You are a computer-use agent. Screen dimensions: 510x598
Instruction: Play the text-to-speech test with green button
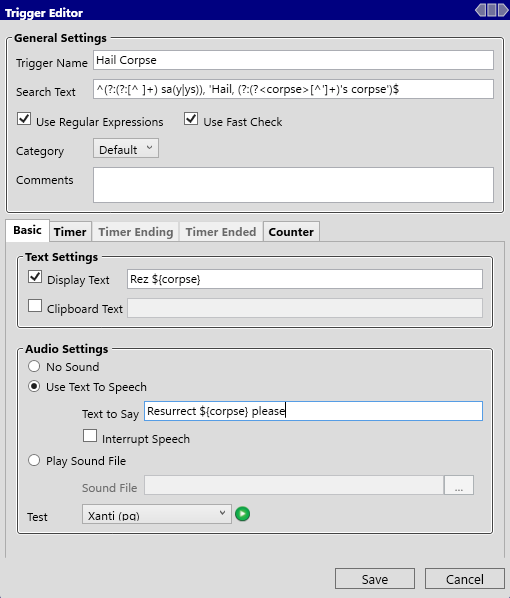(x=243, y=514)
